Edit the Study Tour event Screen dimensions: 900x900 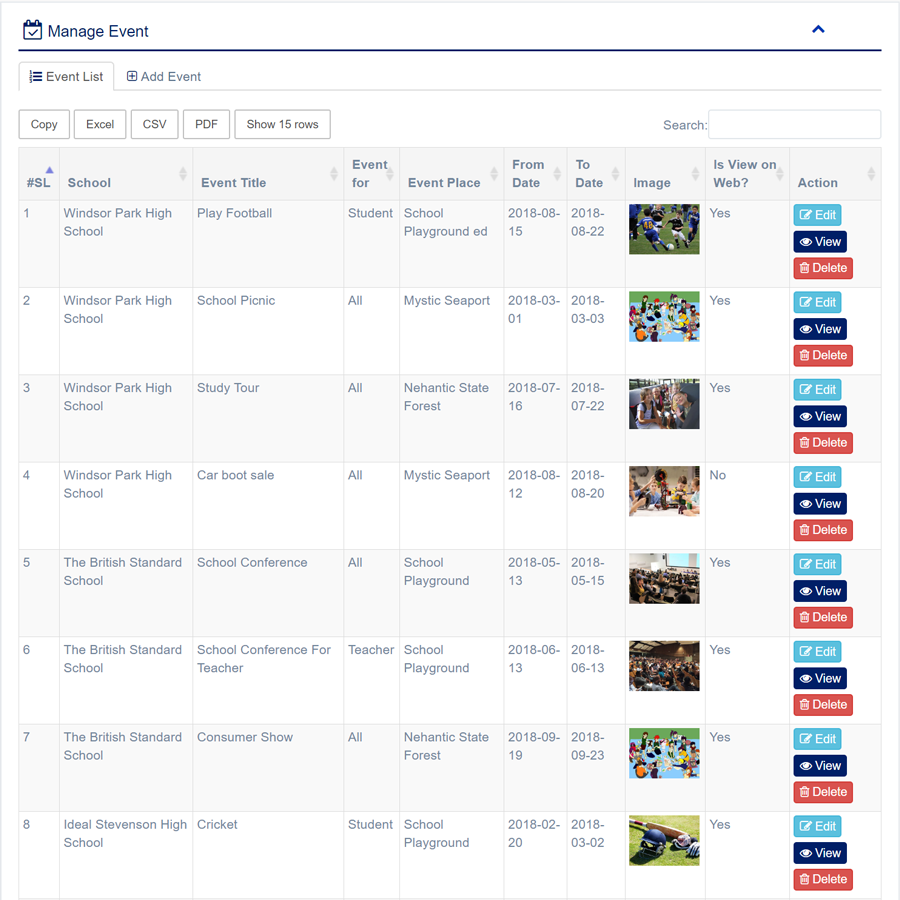[817, 390]
